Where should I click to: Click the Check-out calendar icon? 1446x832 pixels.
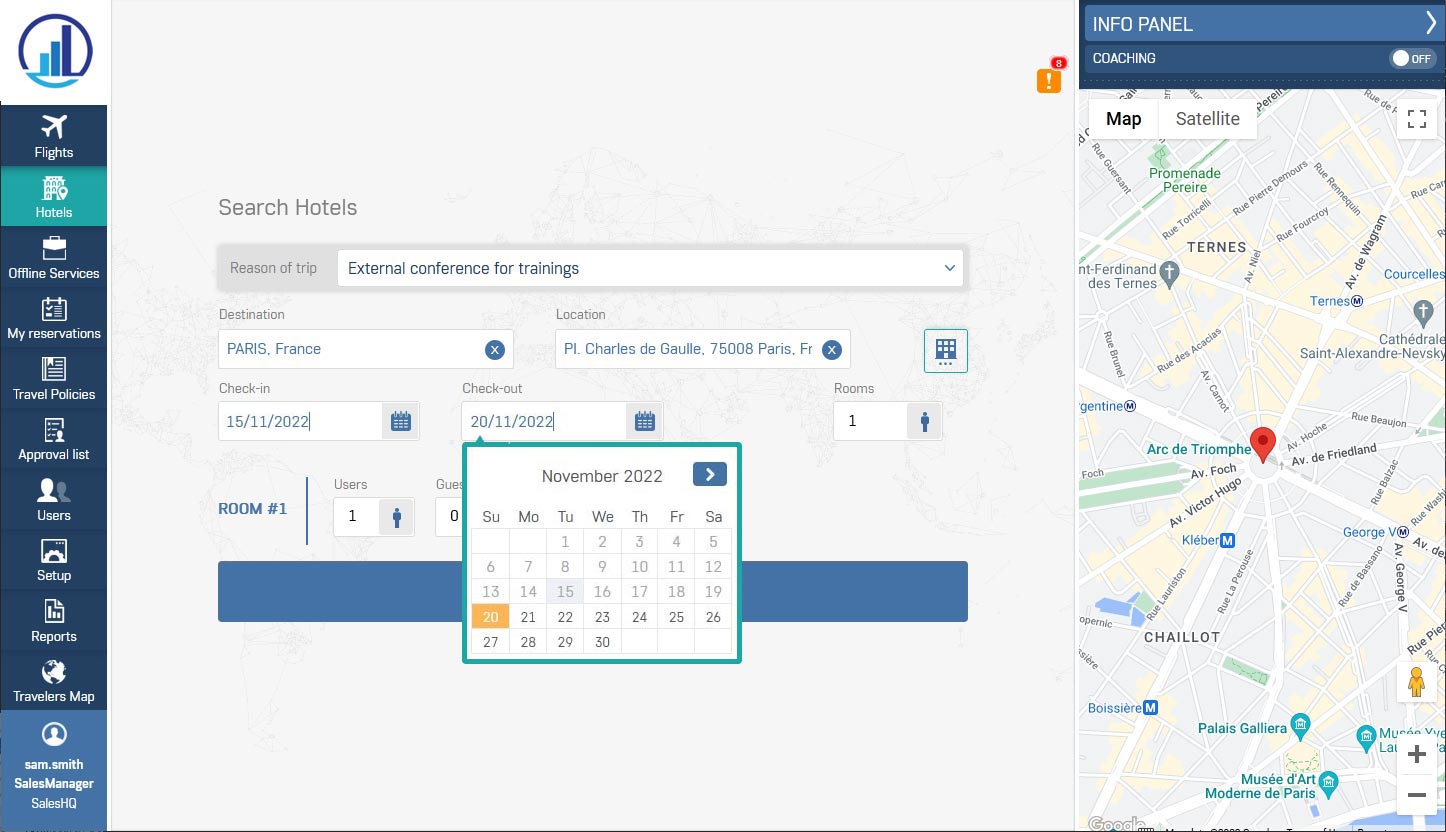(645, 422)
